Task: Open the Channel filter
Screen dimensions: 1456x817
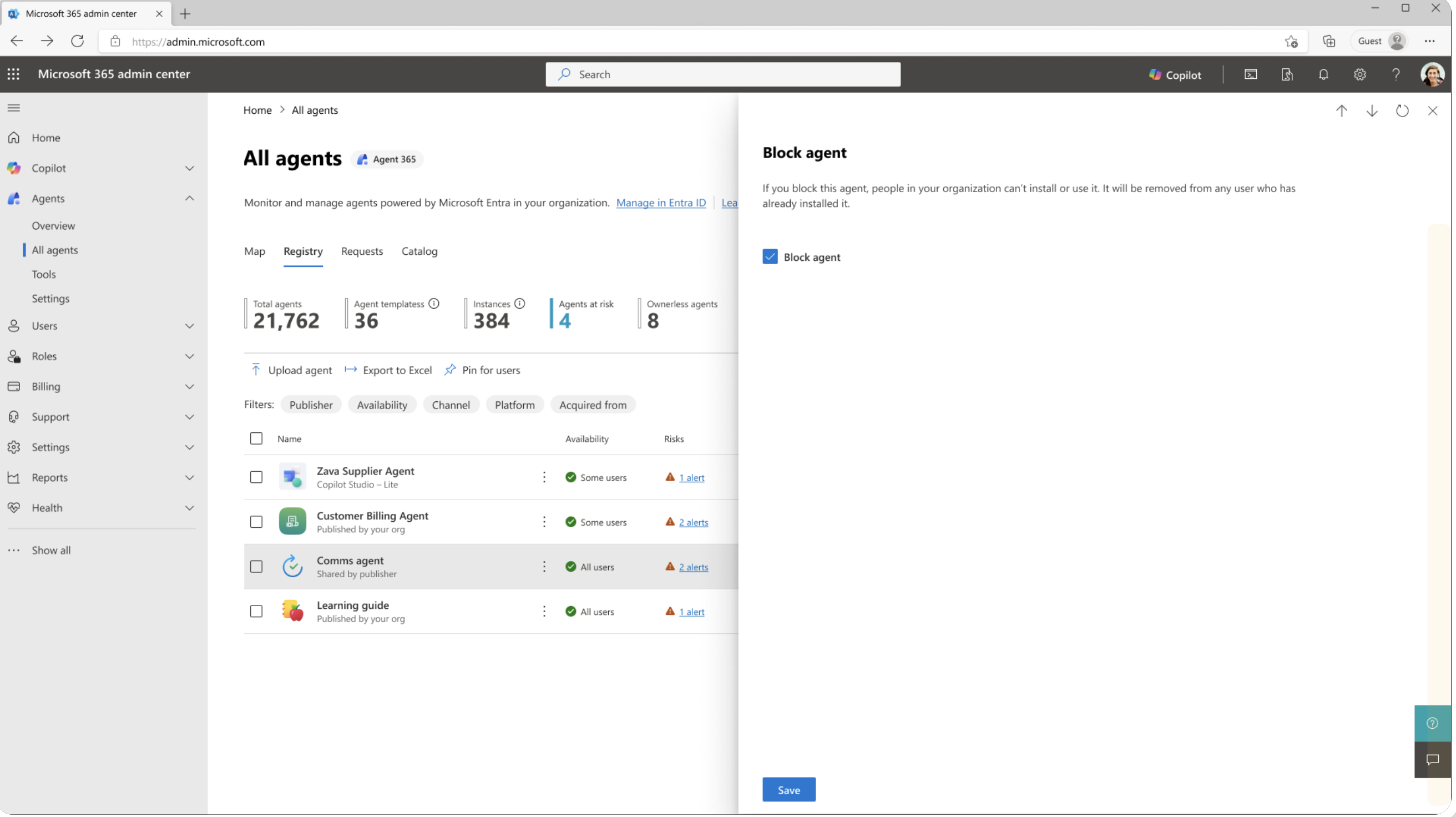Action: (x=451, y=405)
